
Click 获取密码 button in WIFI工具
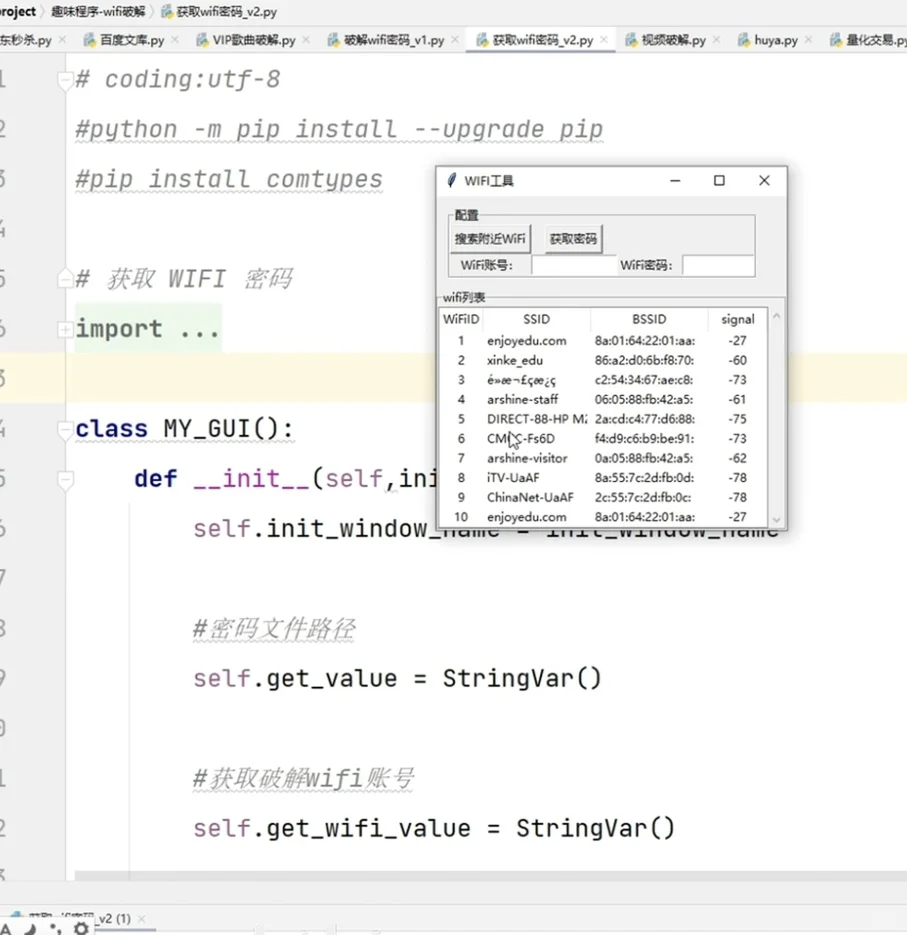[x=573, y=239]
